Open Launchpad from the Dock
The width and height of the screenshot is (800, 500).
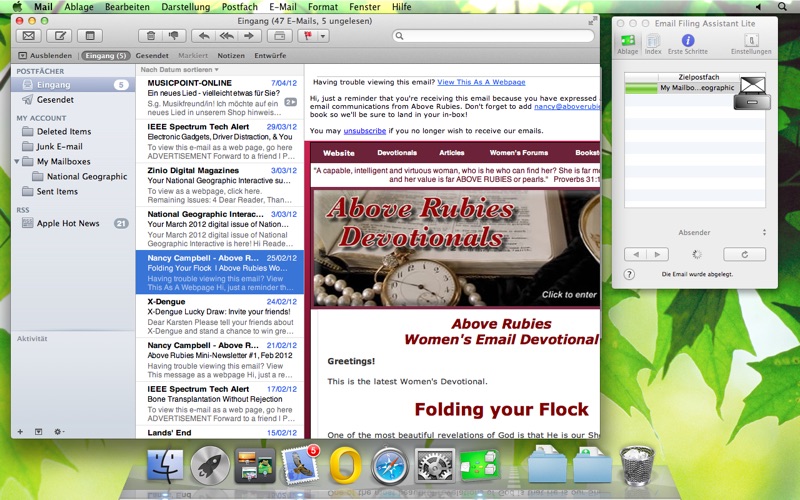click(x=210, y=465)
